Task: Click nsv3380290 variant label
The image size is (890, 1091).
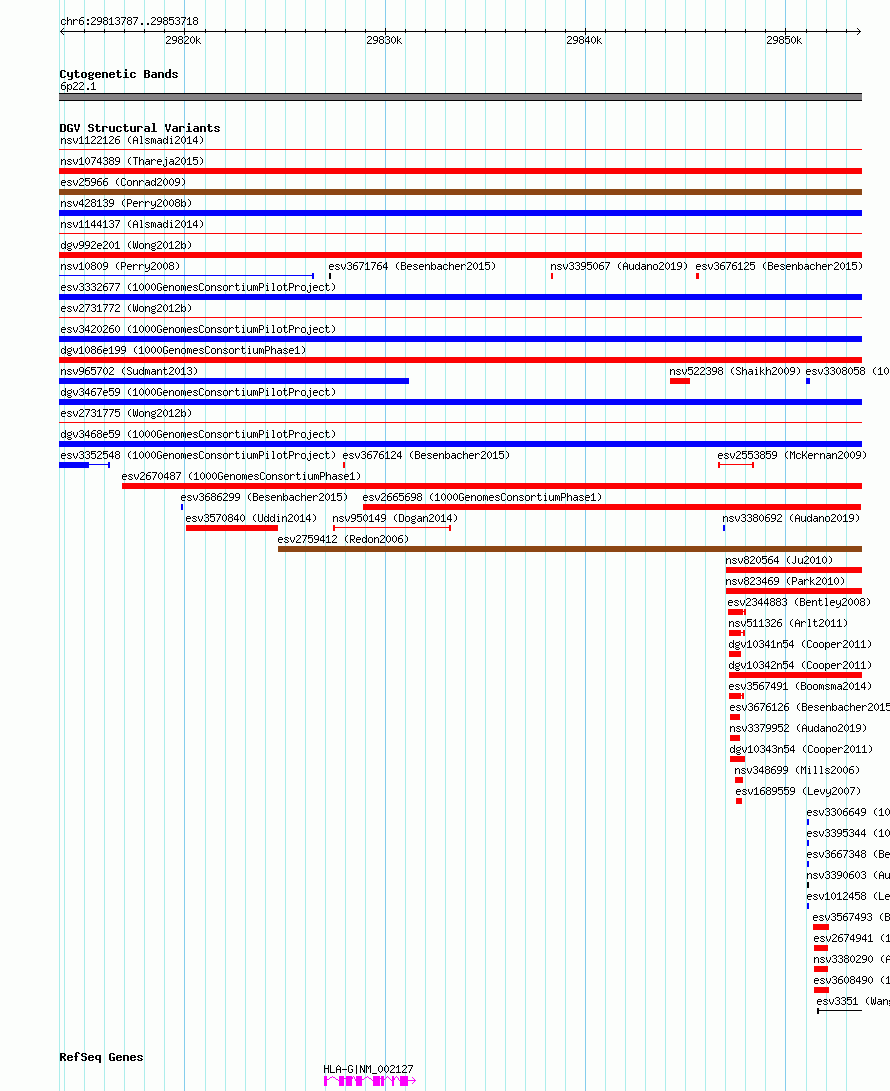Action: [851, 959]
